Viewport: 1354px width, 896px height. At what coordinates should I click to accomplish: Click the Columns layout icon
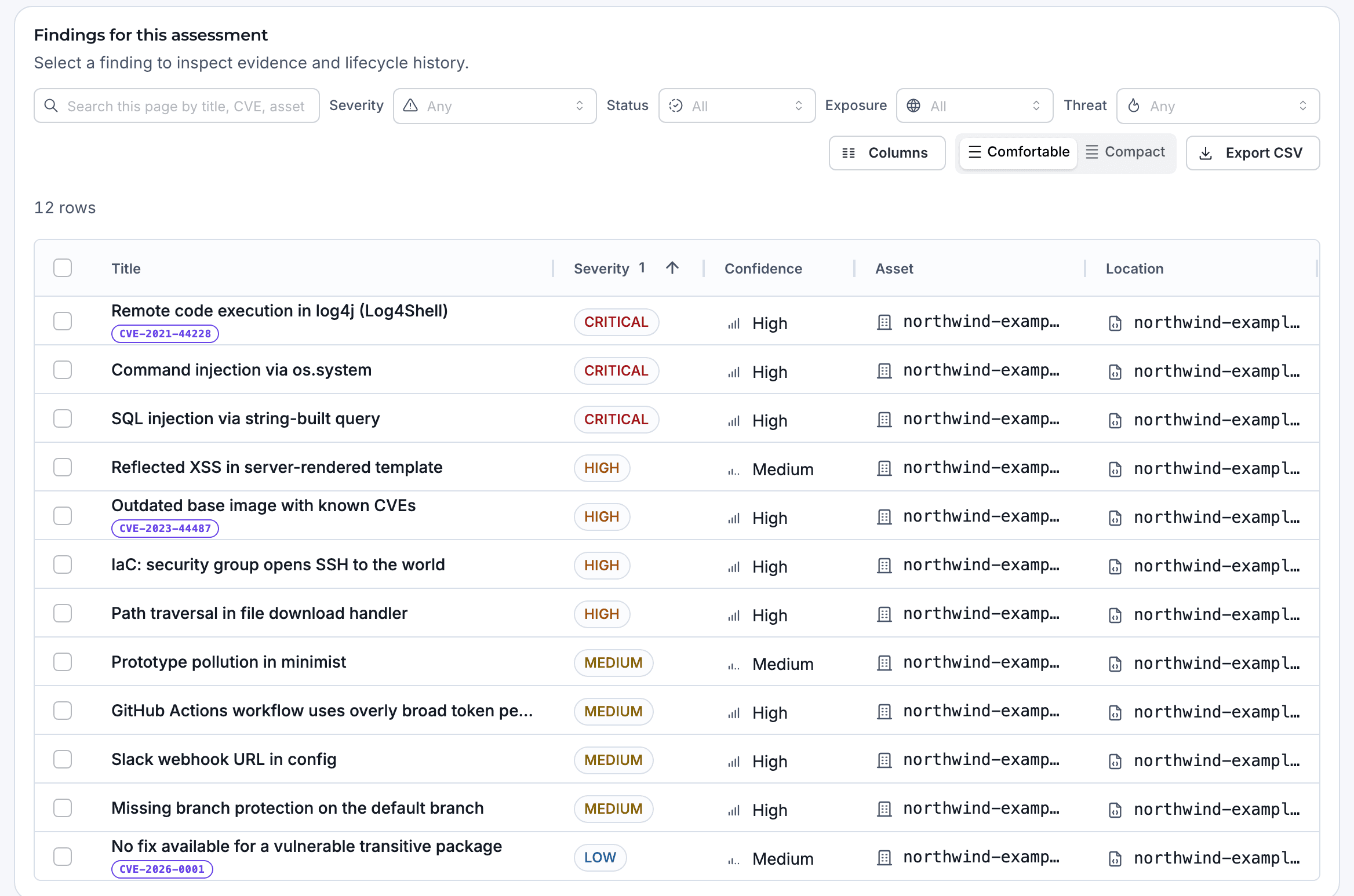pos(849,153)
